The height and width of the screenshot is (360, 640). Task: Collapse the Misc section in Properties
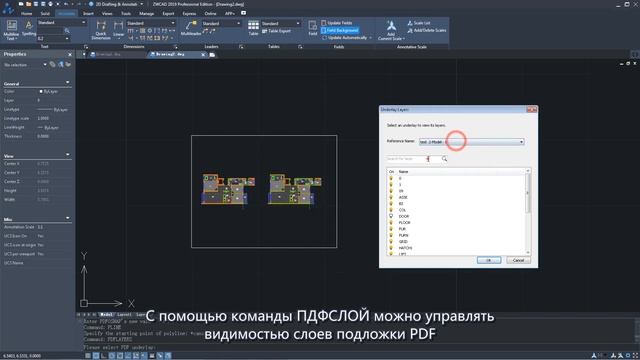point(67,218)
